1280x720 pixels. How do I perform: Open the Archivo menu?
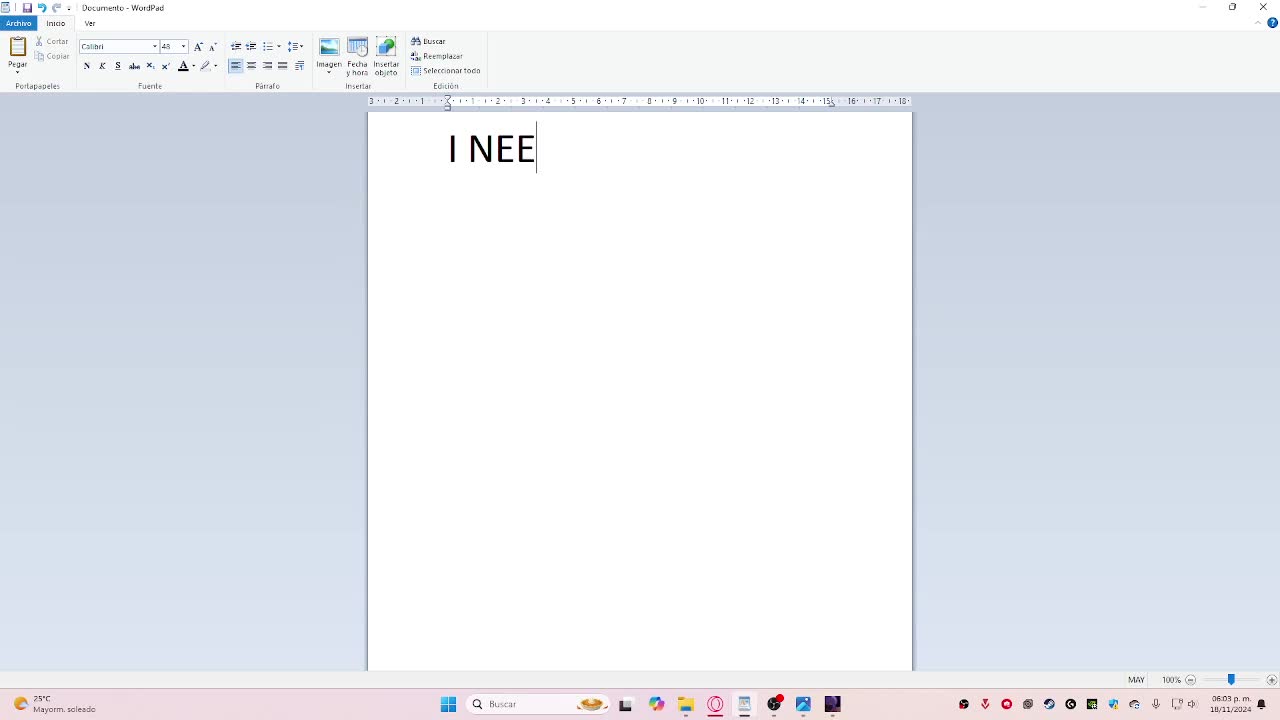point(18,23)
